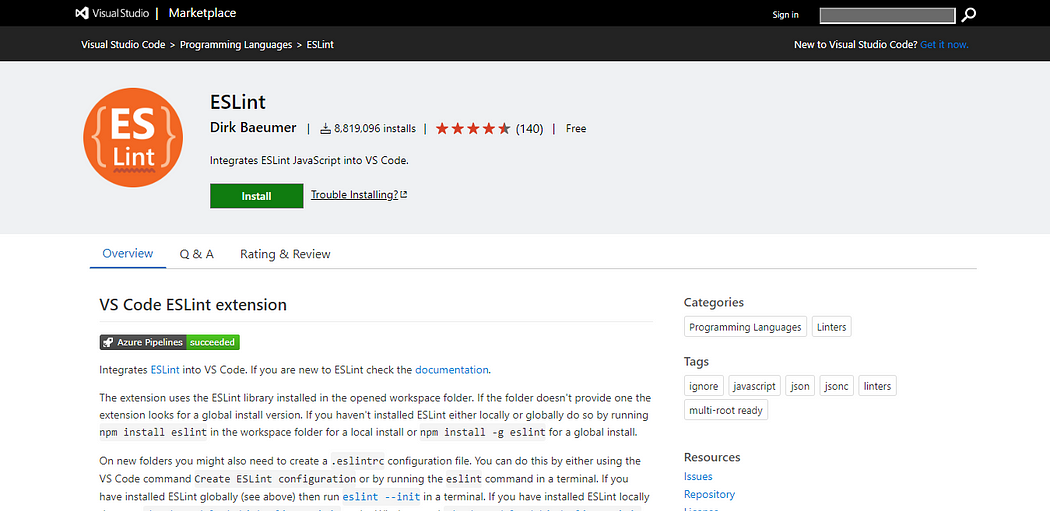
Task: Click the json tag
Action: click(800, 386)
